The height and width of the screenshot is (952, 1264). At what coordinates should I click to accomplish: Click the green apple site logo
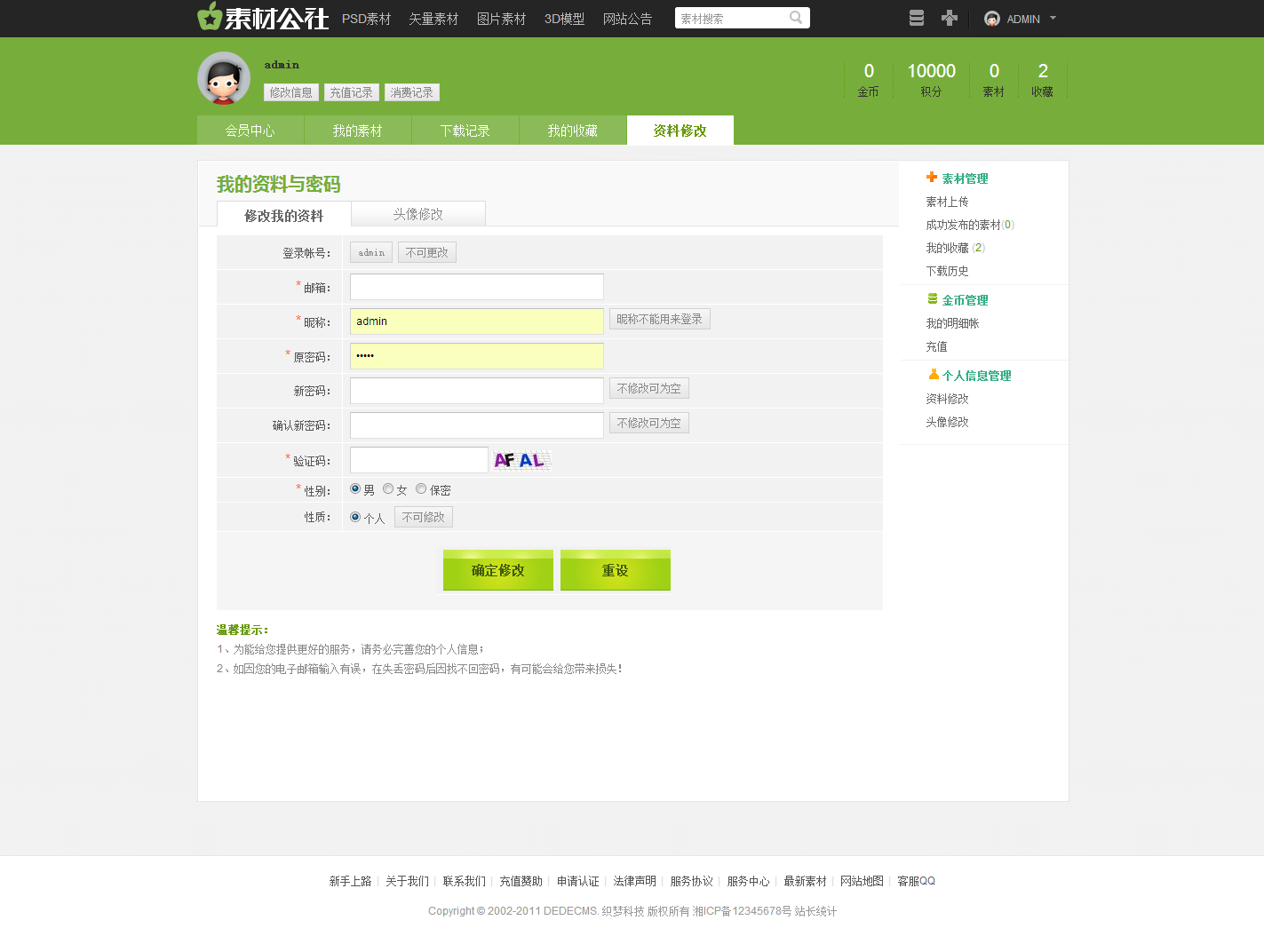click(x=210, y=17)
